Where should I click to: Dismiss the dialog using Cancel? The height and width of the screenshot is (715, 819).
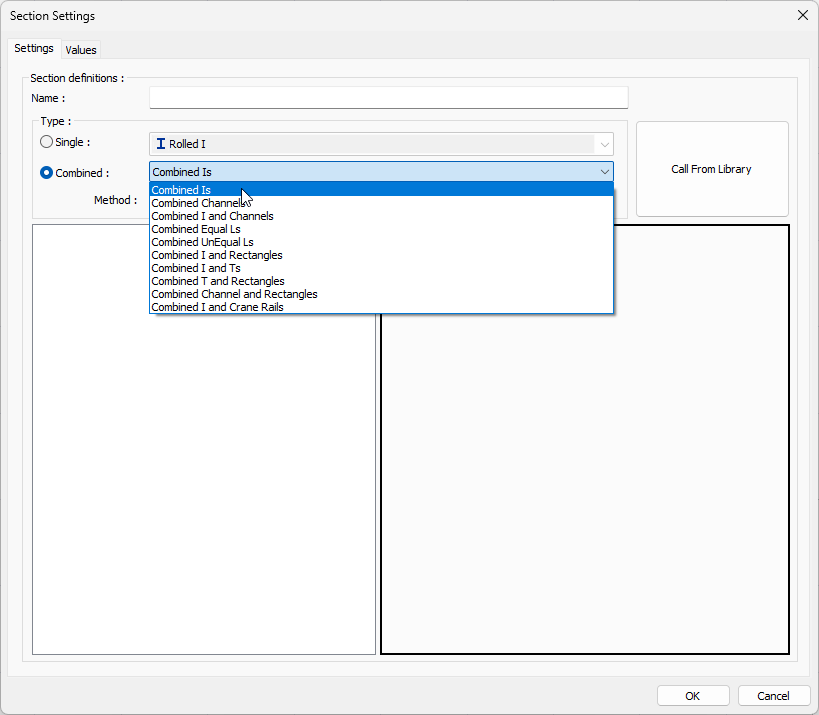pyautogui.click(x=774, y=695)
